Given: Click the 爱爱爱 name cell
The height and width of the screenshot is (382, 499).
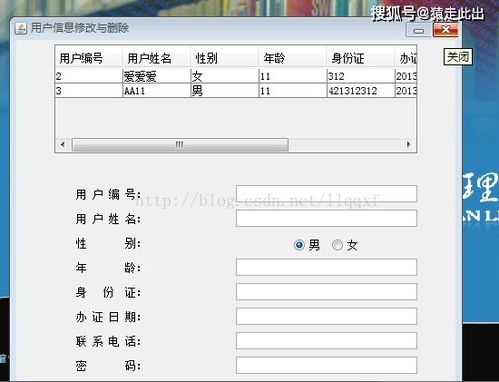Looking at the screenshot, I should point(157,76).
